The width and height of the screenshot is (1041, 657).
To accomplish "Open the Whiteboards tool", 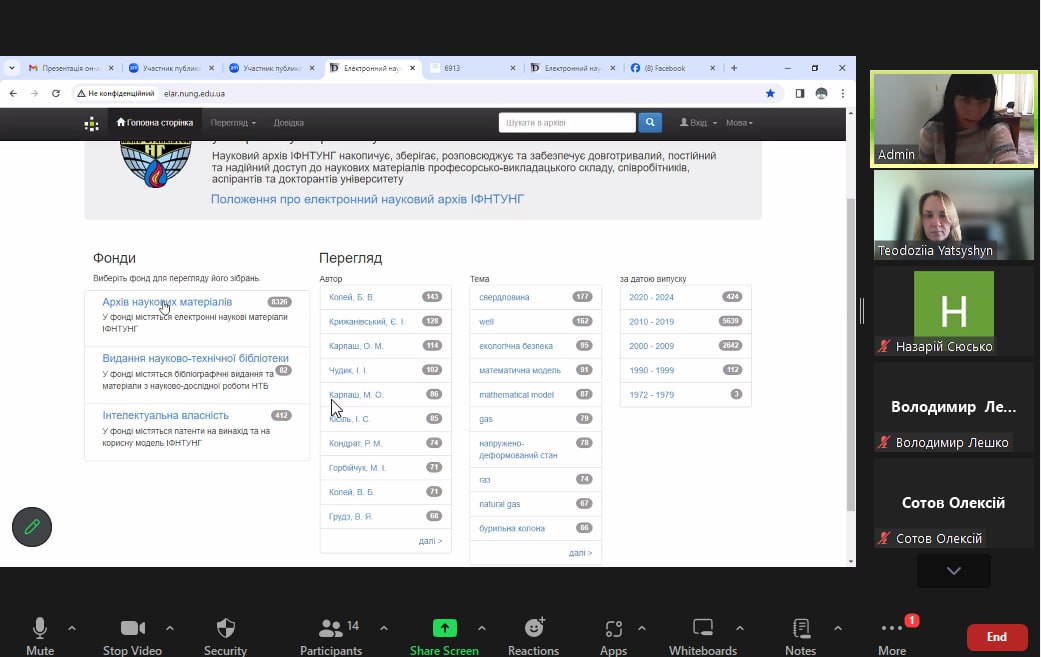I will (x=703, y=629).
